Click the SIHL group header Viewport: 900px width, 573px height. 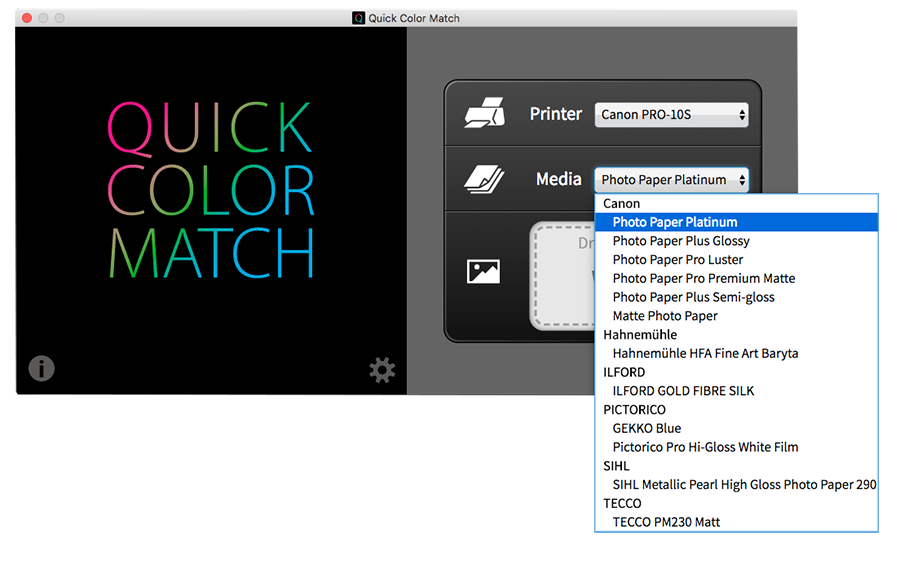click(x=736, y=466)
